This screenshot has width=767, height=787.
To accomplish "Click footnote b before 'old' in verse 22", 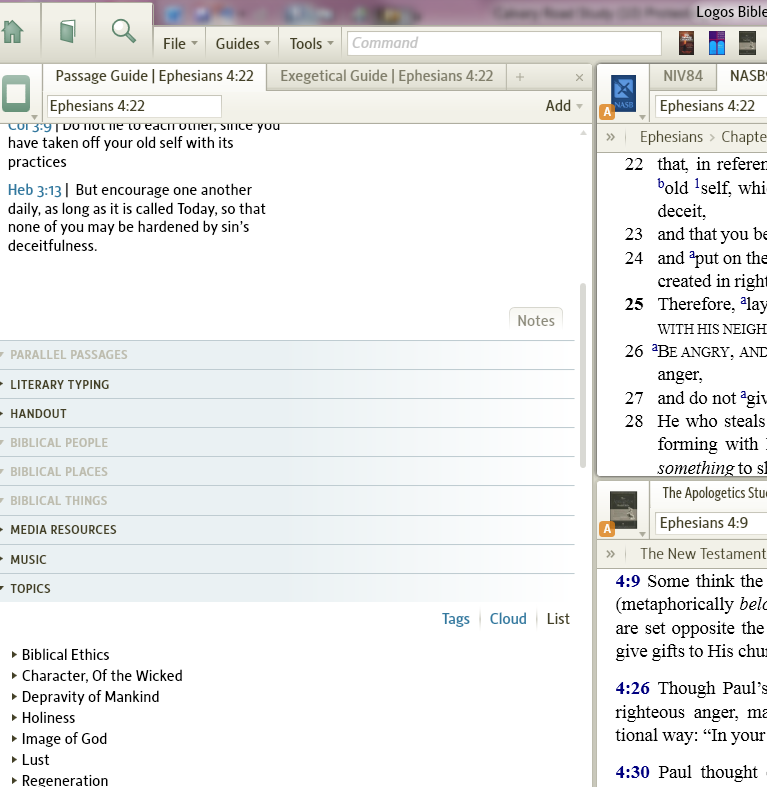I will coord(661,184).
